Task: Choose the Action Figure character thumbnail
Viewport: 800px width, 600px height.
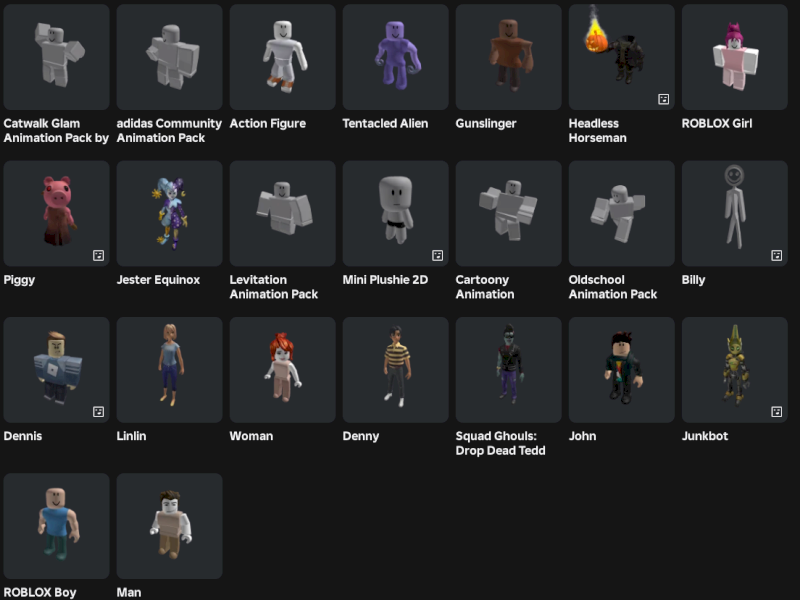Action: coord(283,57)
